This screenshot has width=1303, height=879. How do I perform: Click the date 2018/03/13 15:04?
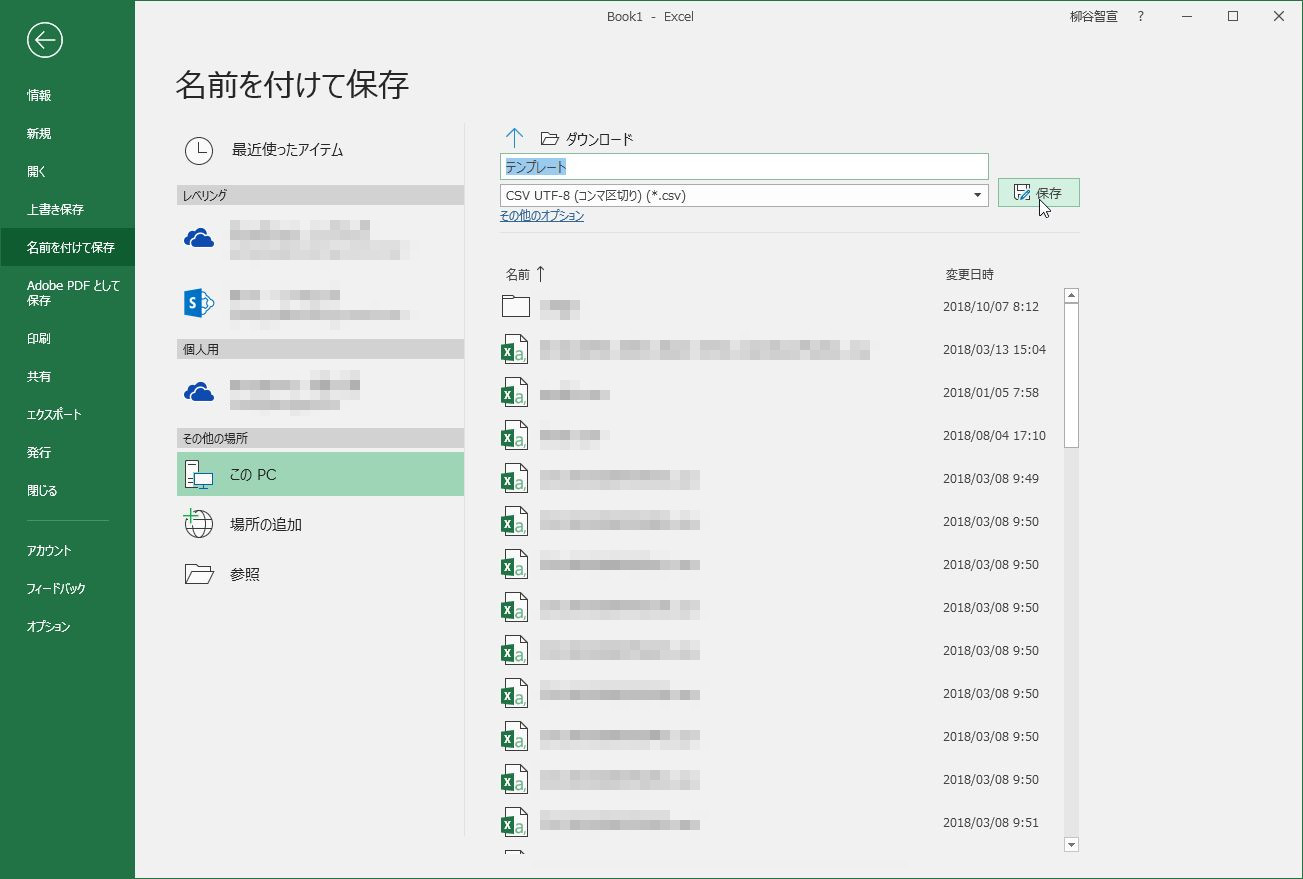994,350
